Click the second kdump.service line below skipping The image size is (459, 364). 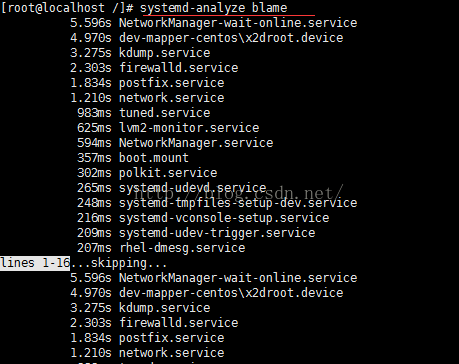(x=140, y=308)
